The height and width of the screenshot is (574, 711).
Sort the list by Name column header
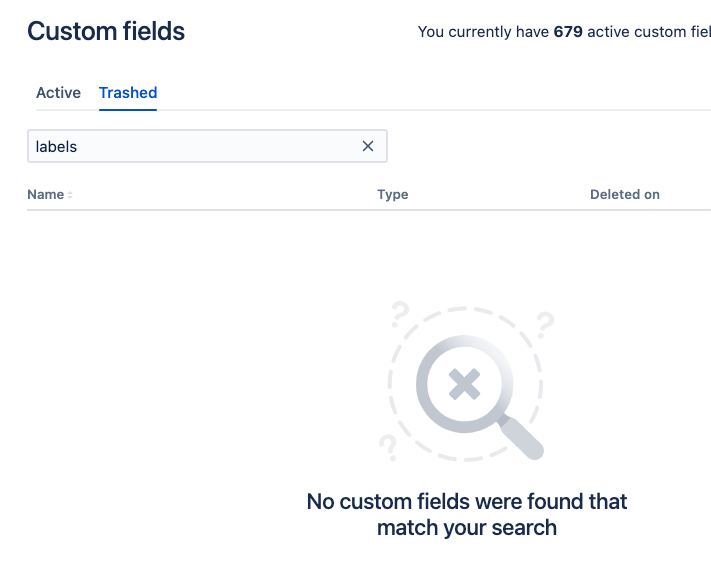(45, 195)
